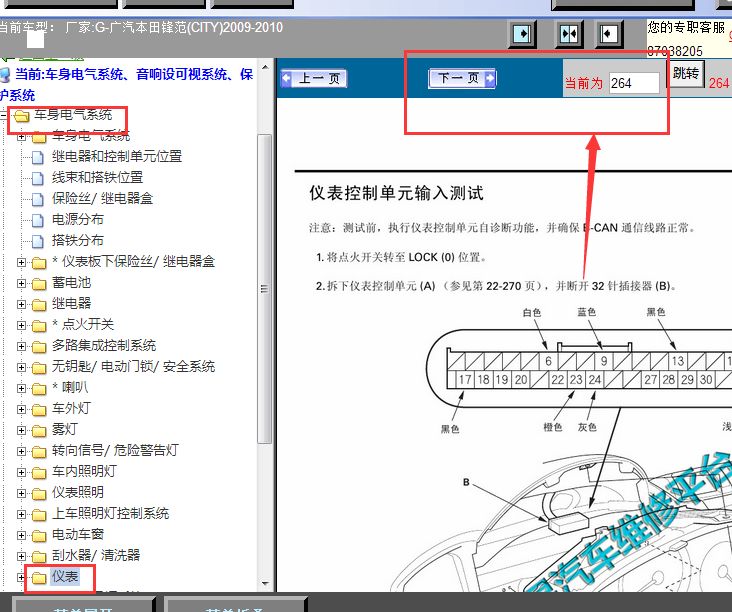This screenshot has width=732, height=612.
Task: Click the page number field showing 264
Action: (633, 83)
